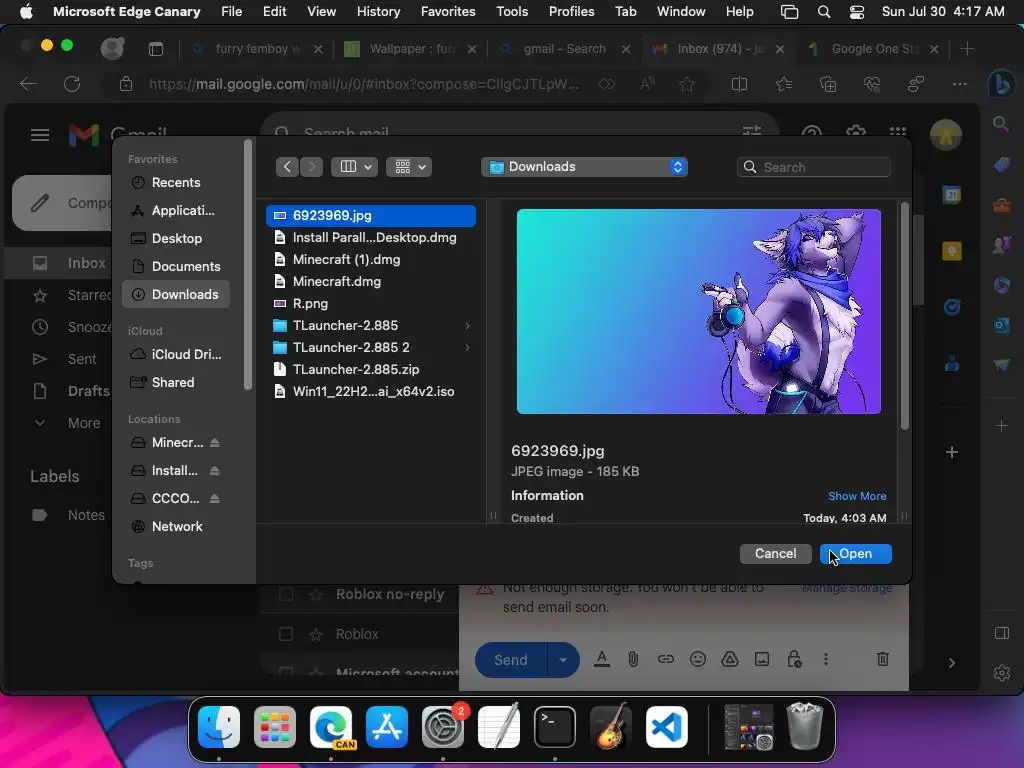The width and height of the screenshot is (1024, 768).
Task: Go forward in file dialog navigation
Action: click(x=312, y=167)
